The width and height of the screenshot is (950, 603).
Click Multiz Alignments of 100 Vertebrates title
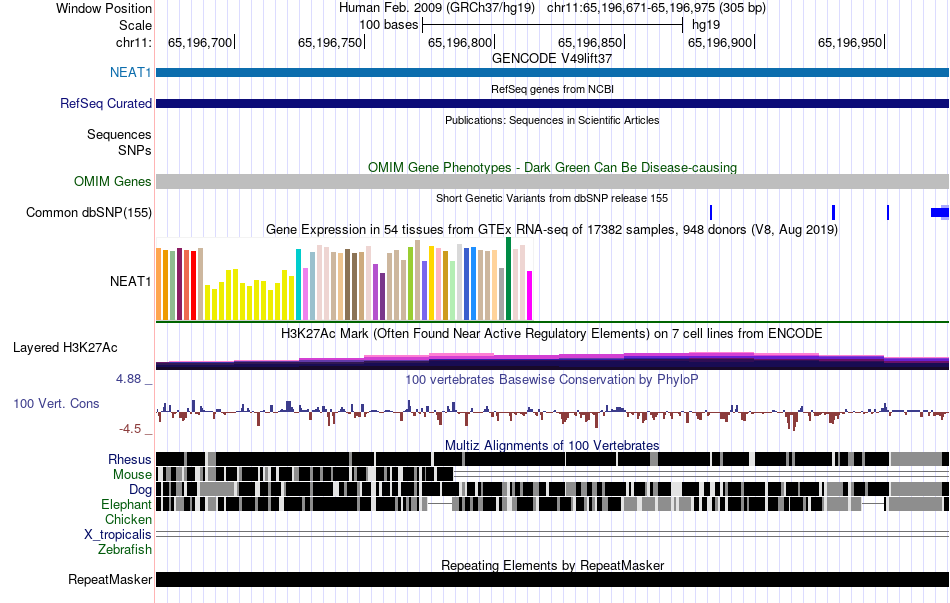[x=552, y=445]
